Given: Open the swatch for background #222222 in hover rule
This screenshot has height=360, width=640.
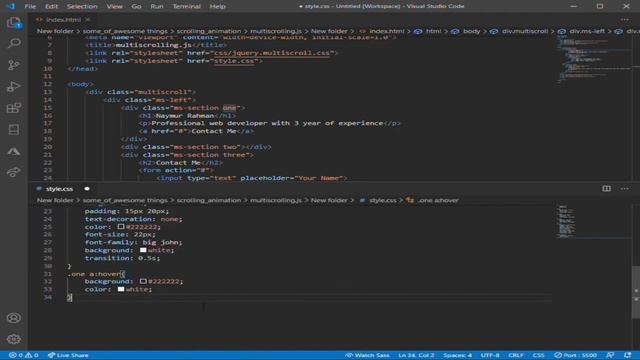Looking at the screenshot, I should (x=143, y=281).
